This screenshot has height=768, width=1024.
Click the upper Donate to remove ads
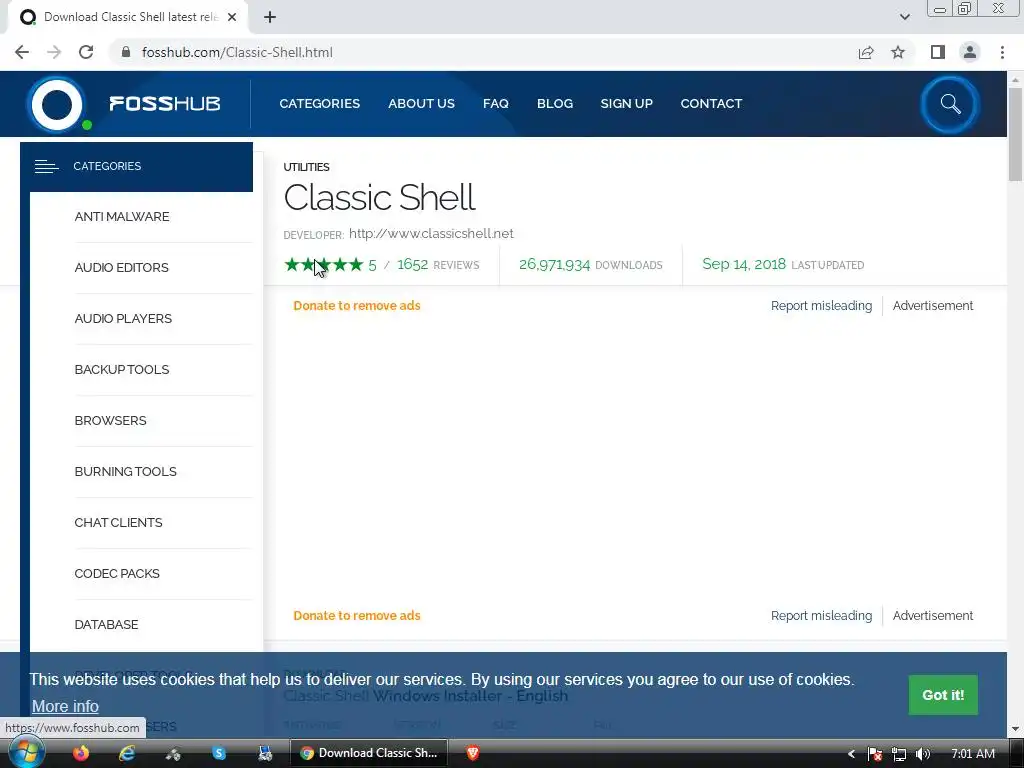pyautogui.click(x=357, y=306)
